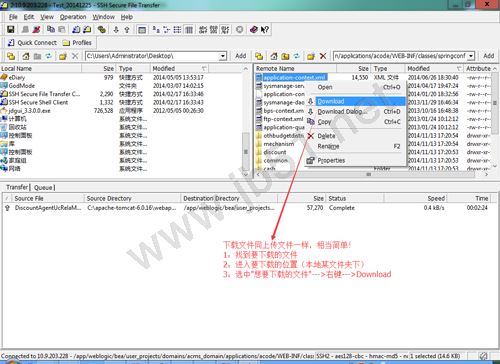Click the local pane vertical scrollbar
This screenshot has height=364, width=500.
[x=246, y=122]
